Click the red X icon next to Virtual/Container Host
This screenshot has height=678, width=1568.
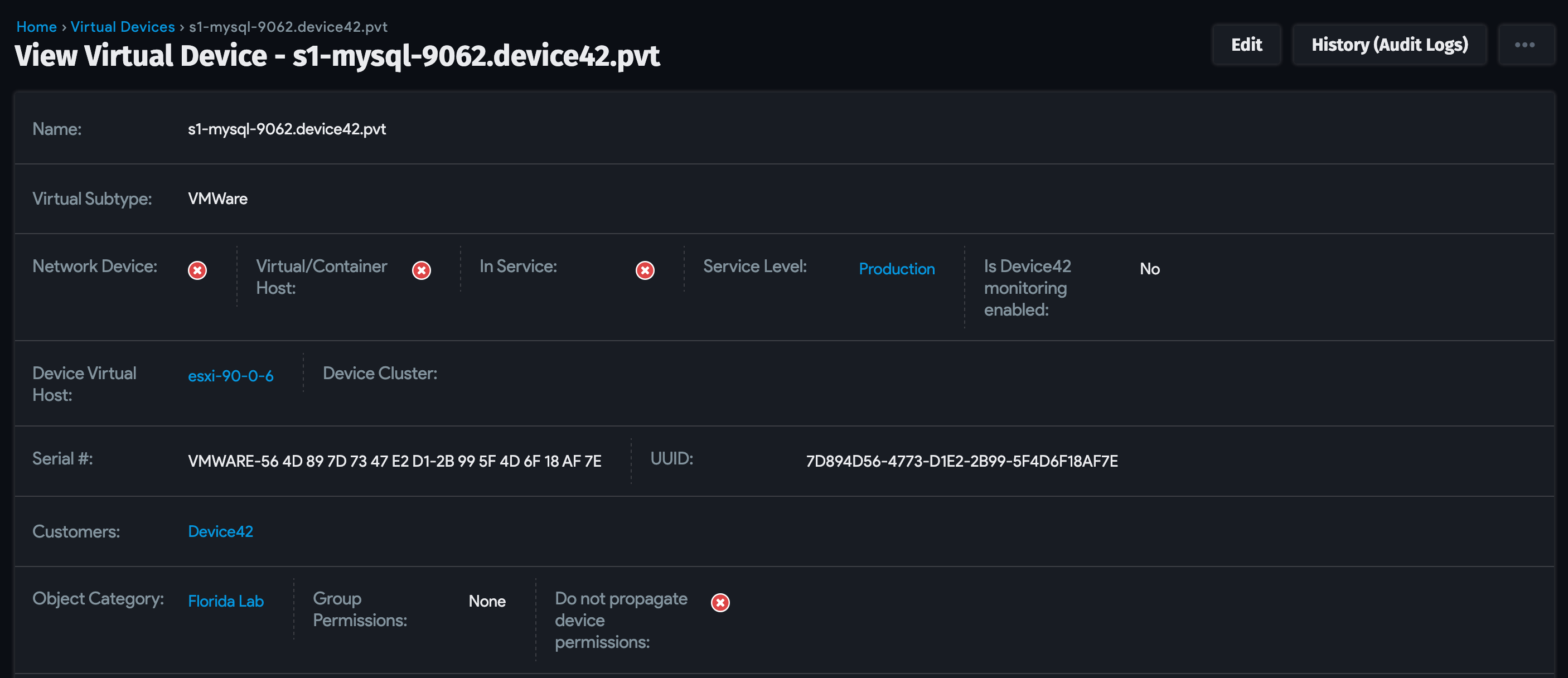421,270
